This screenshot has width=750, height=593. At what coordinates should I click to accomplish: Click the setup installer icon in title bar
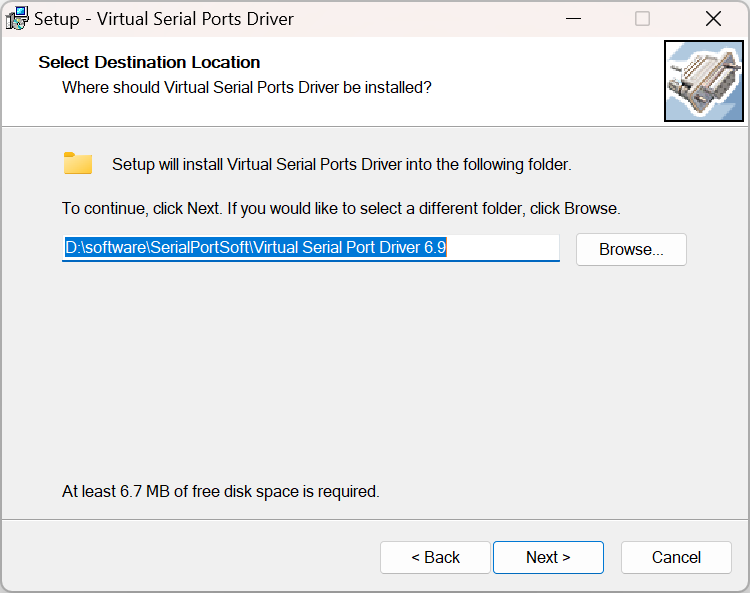coord(17,19)
